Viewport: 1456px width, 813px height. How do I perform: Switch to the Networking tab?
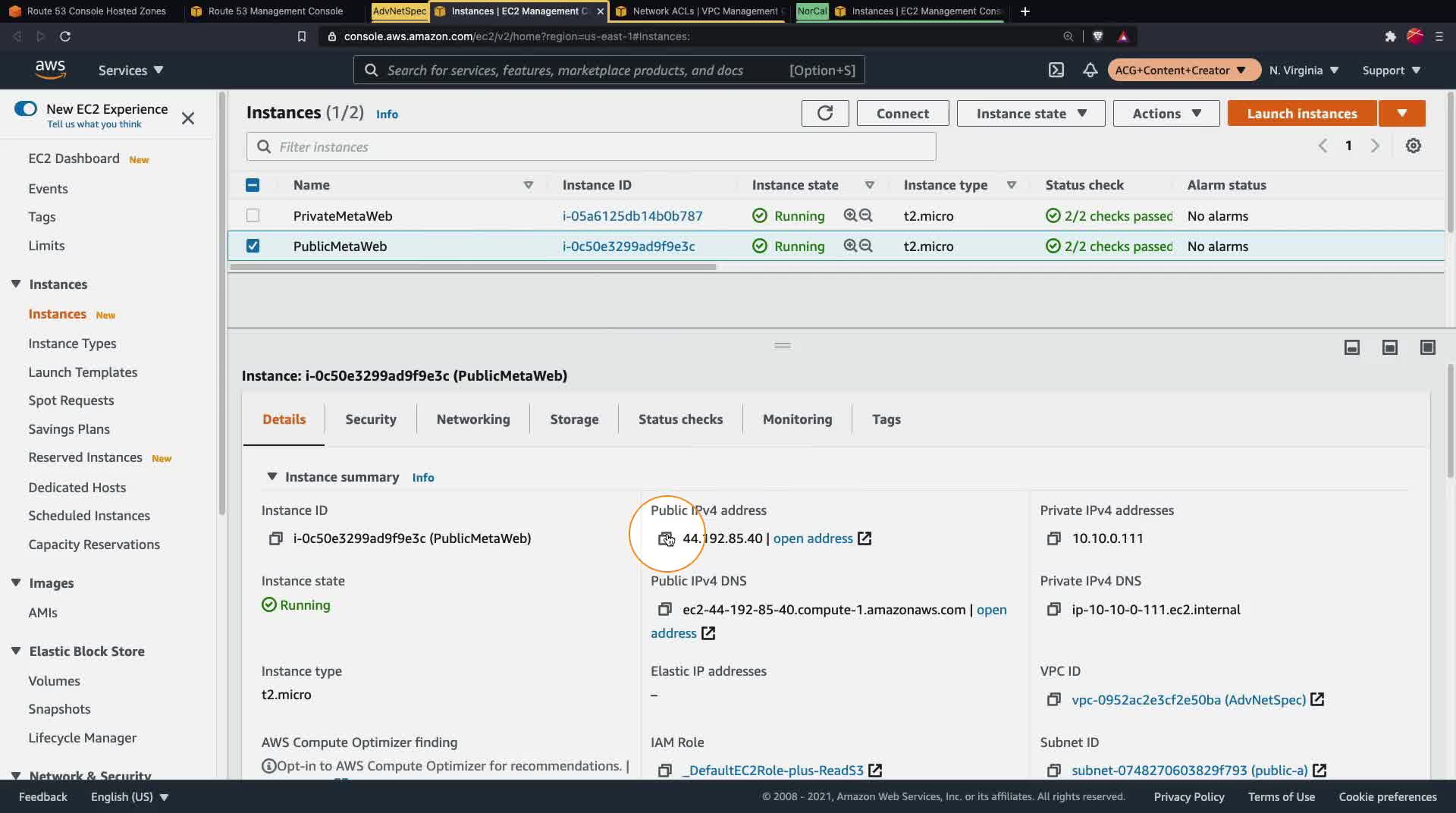point(473,419)
